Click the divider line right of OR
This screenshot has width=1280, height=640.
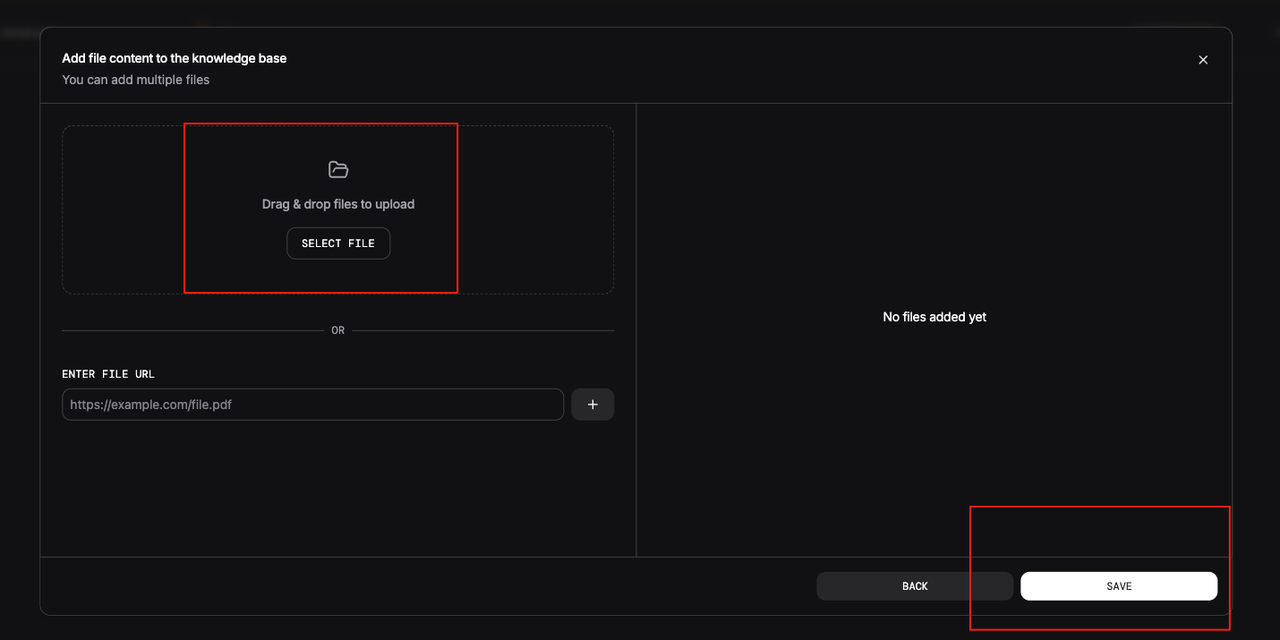480,330
